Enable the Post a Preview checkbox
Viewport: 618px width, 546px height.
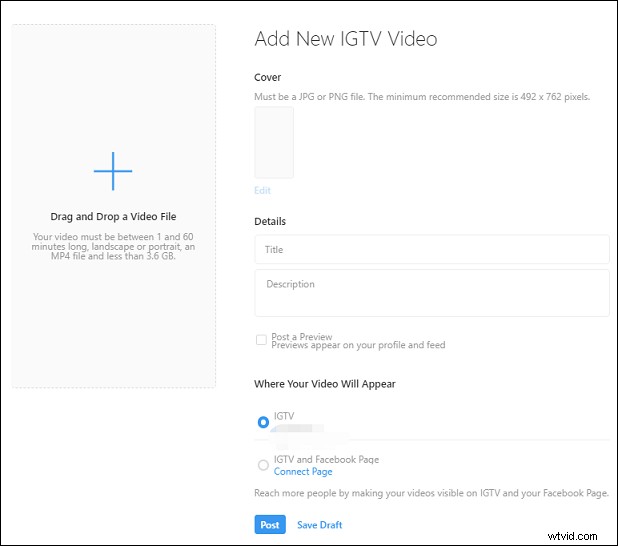click(x=261, y=340)
